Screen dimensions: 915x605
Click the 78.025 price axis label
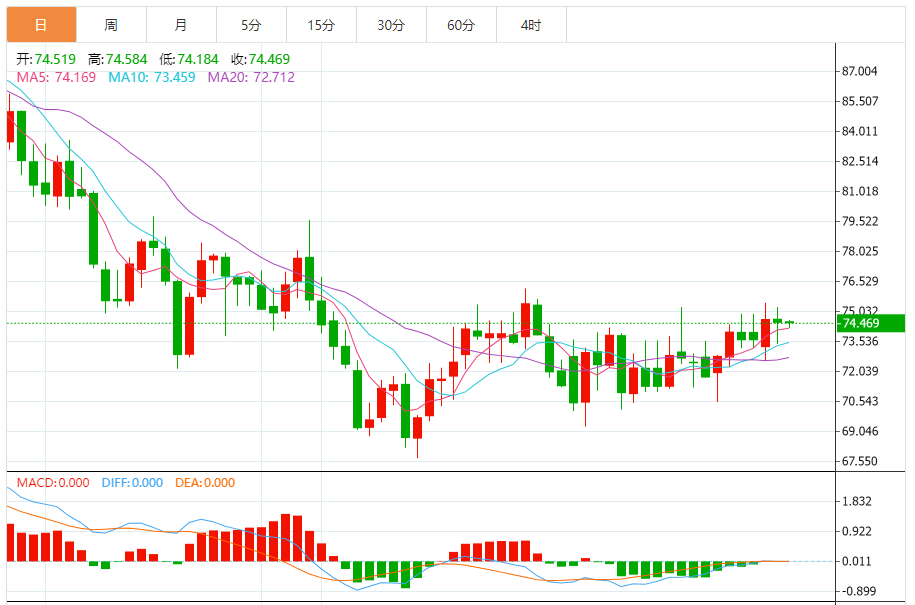coord(860,251)
